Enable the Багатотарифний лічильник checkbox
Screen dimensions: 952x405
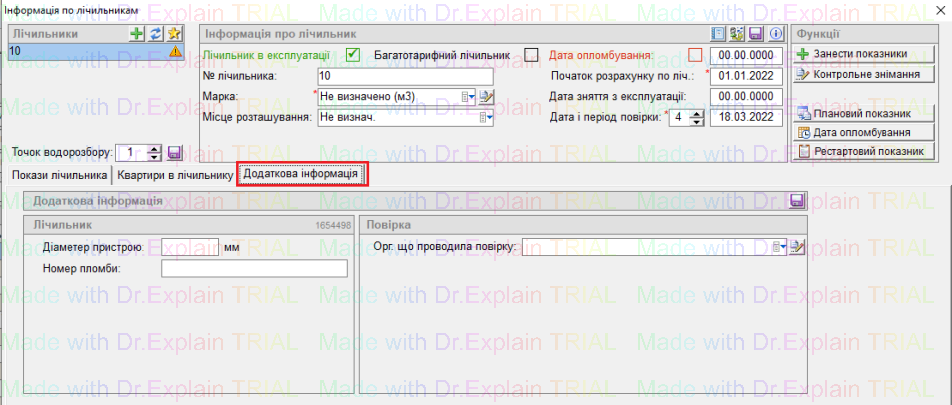click(x=531, y=55)
